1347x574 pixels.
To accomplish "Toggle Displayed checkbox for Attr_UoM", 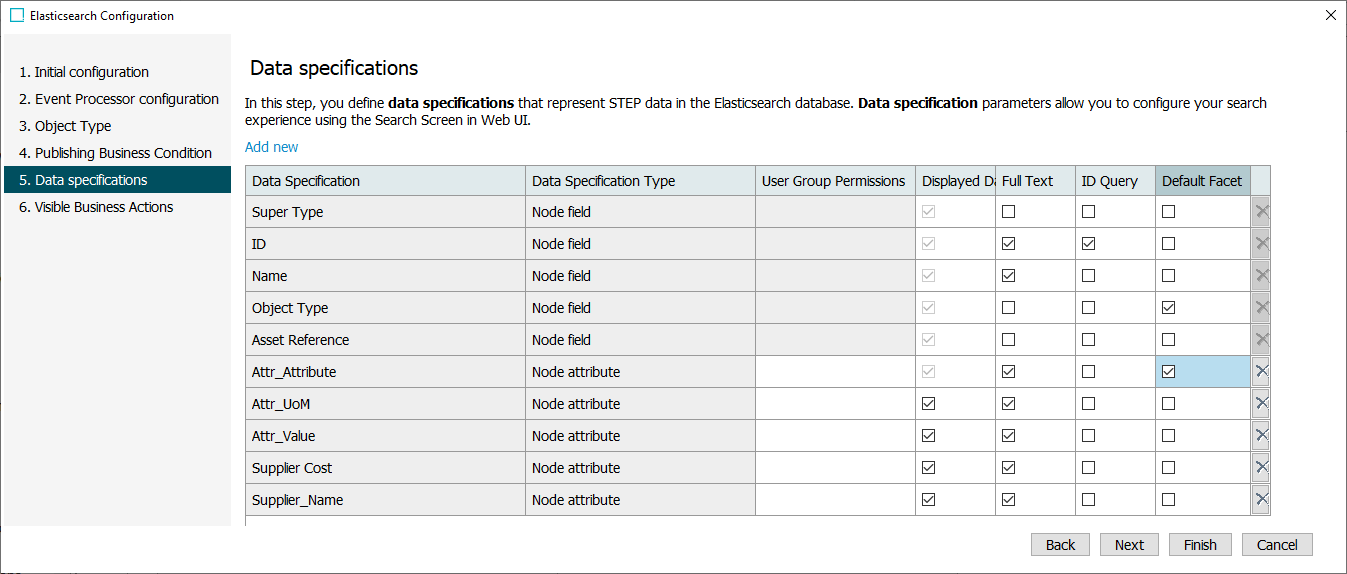I will [x=928, y=404].
